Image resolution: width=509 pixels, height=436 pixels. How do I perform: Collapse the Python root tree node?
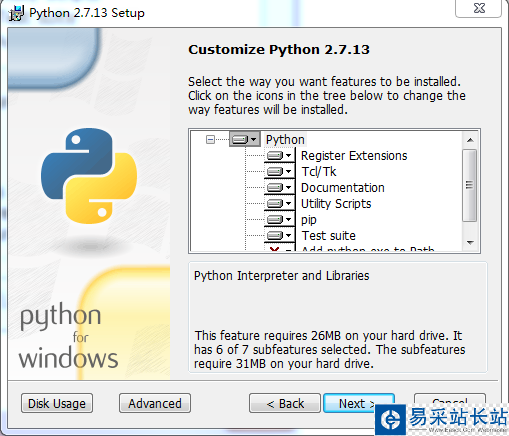tap(210, 139)
